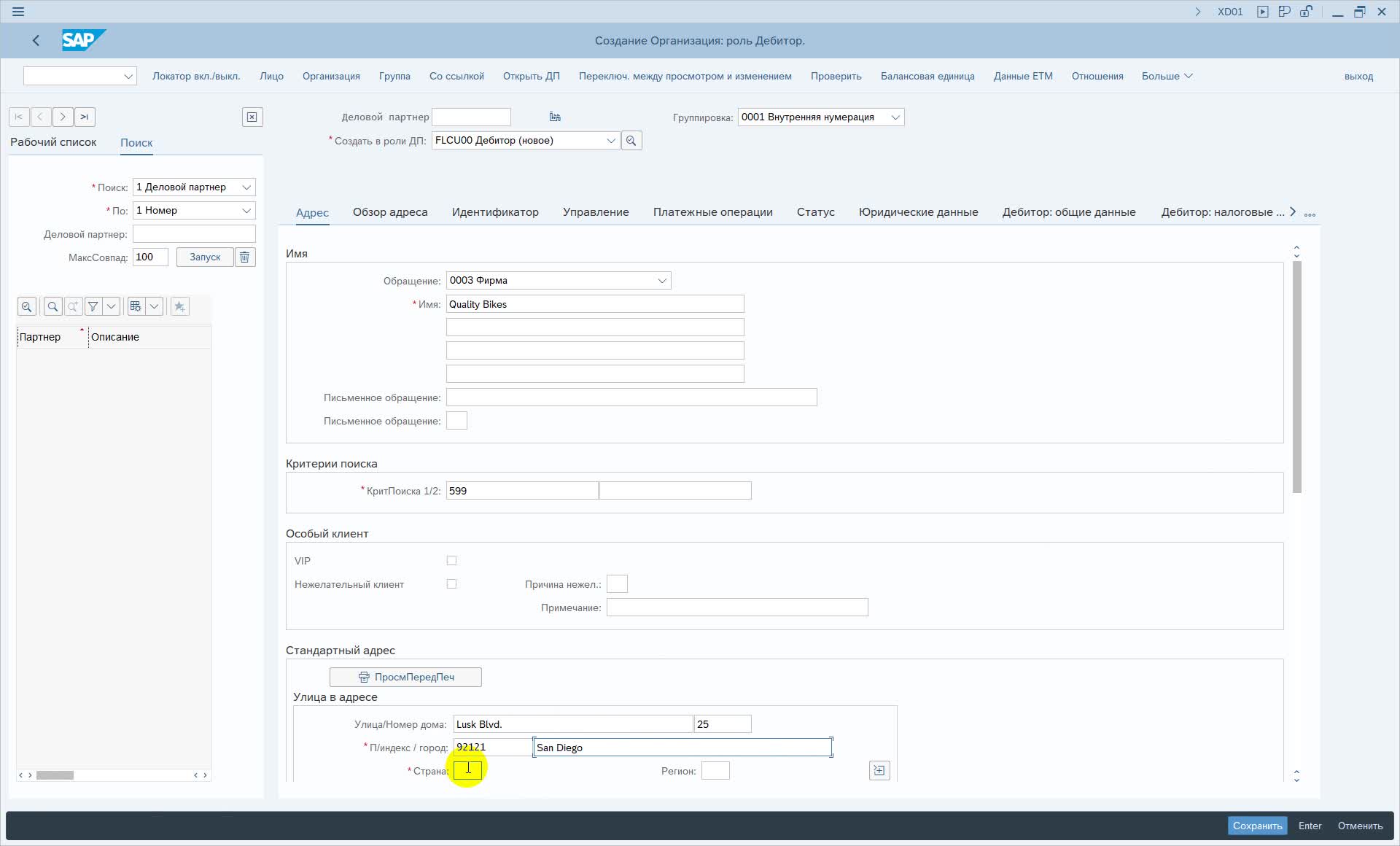This screenshot has height=846, width=1400.
Task: Click the Запуск search button
Action: point(205,257)
